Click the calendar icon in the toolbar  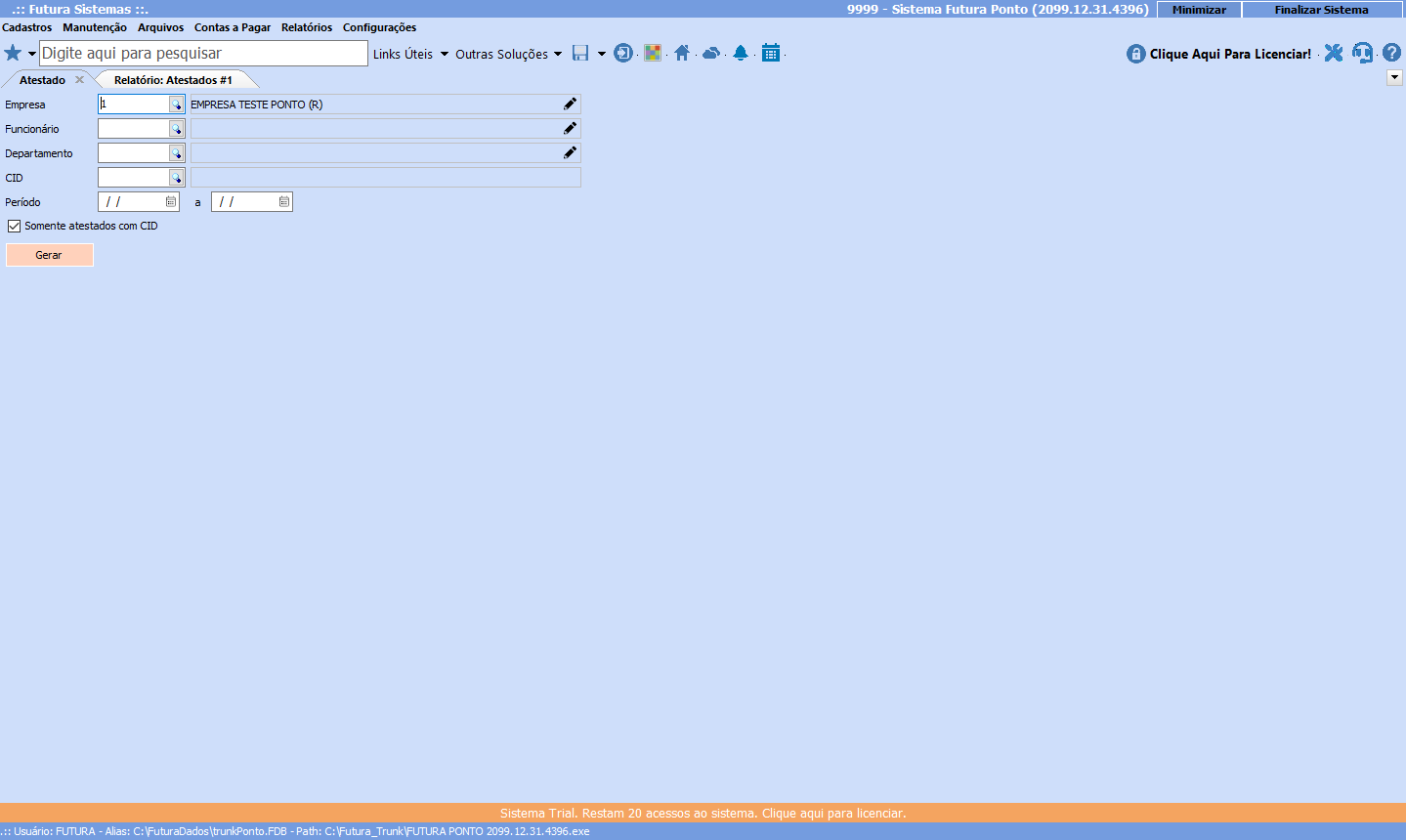[771, 54]
